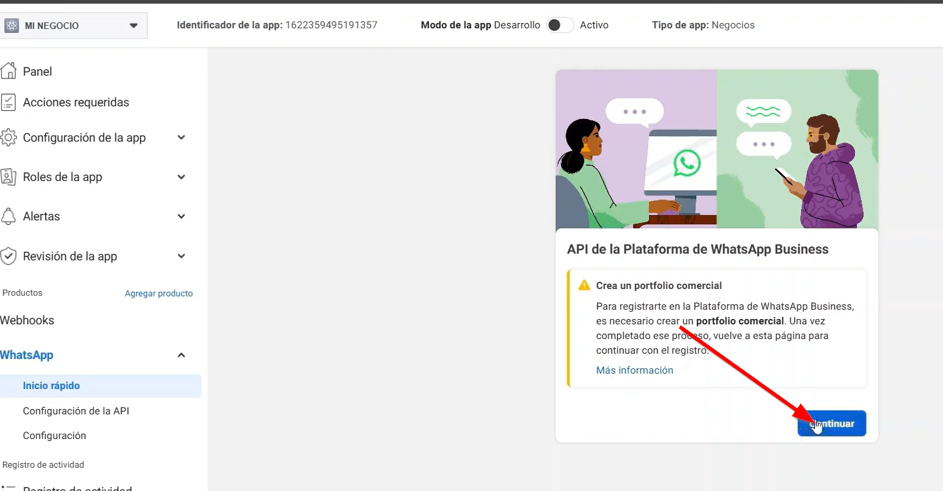
Task: Toggle the app mode switch to Activo
Action: (x=559, y=25)
